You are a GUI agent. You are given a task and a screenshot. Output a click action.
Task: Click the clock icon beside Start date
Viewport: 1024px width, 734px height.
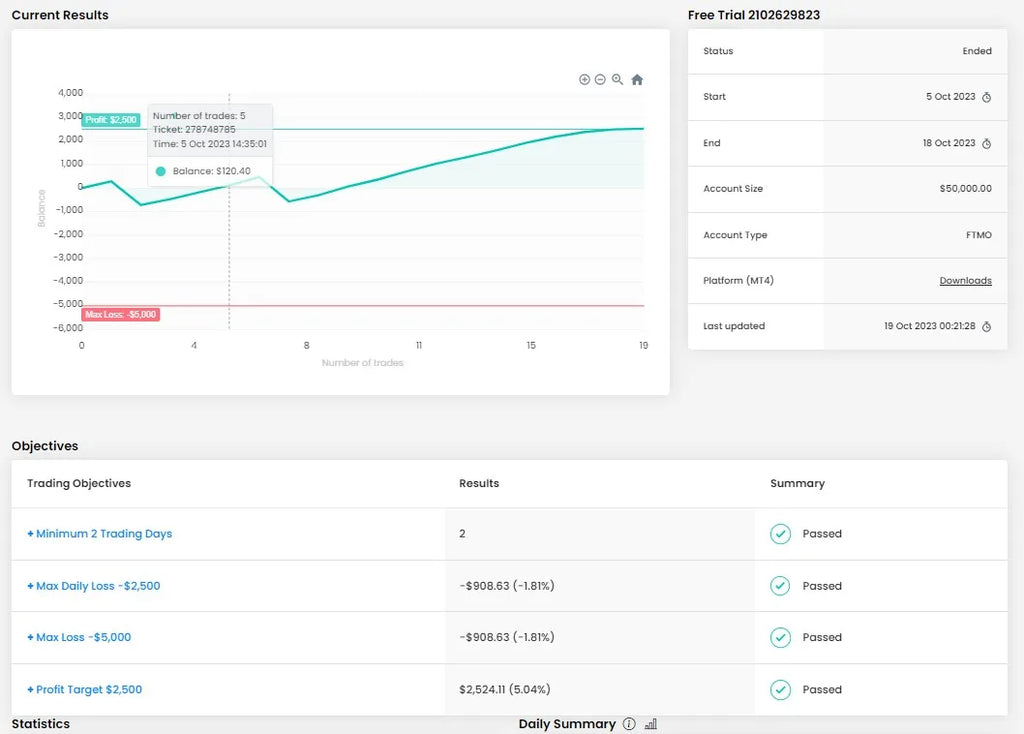pyautogui.click(x=987, y=97)
